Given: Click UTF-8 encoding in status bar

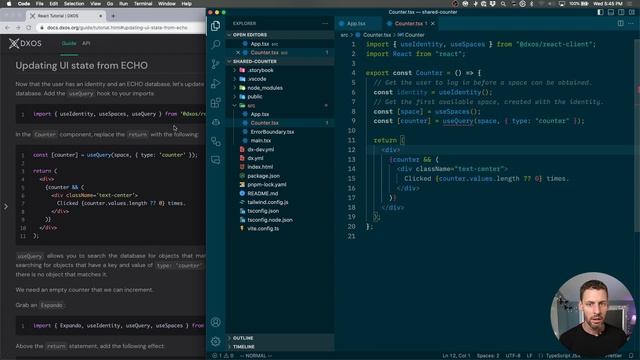Looking at the screenshot, I should [x=513, y=356].
